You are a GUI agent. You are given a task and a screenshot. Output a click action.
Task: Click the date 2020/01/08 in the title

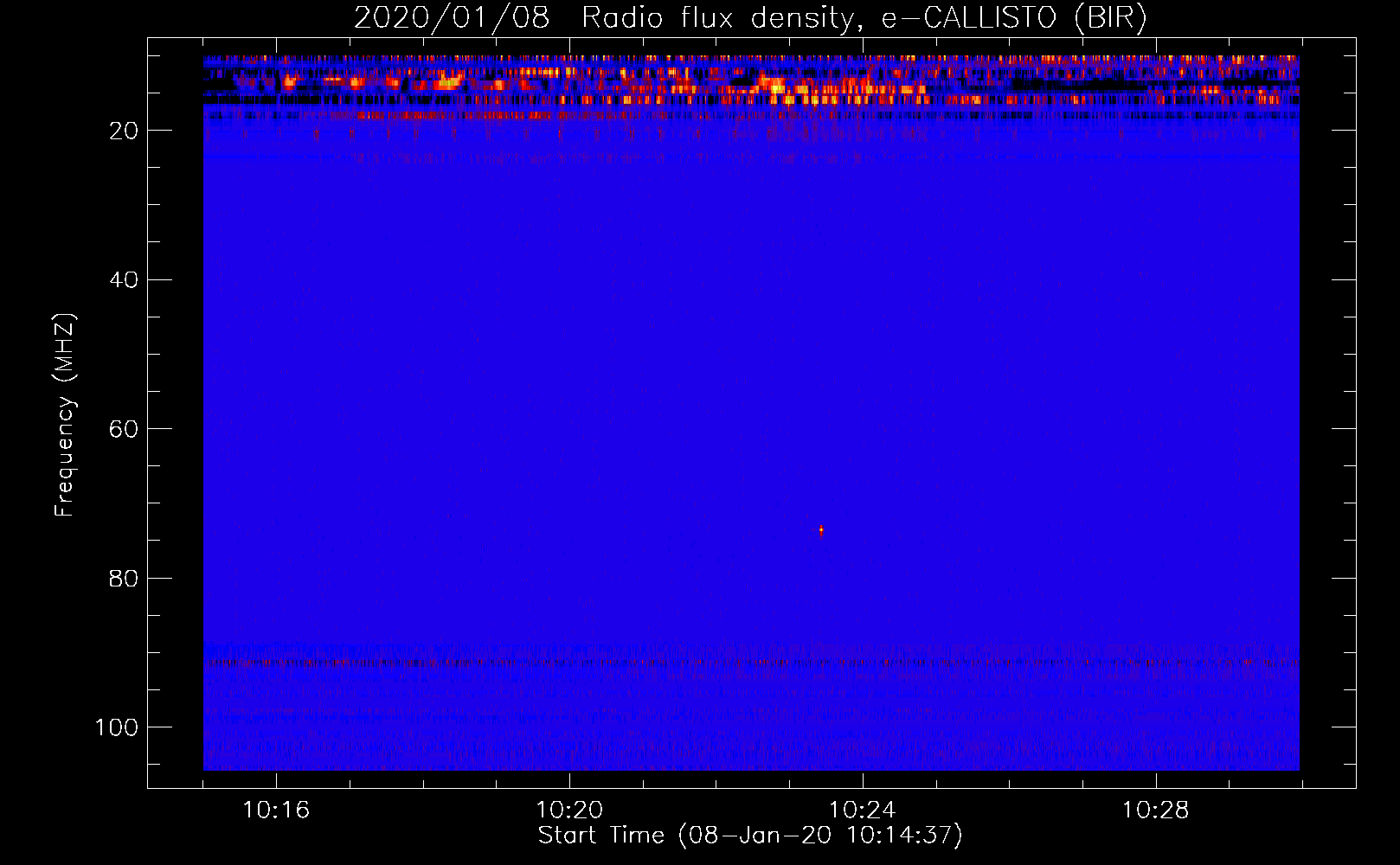[x=451, y=18]
